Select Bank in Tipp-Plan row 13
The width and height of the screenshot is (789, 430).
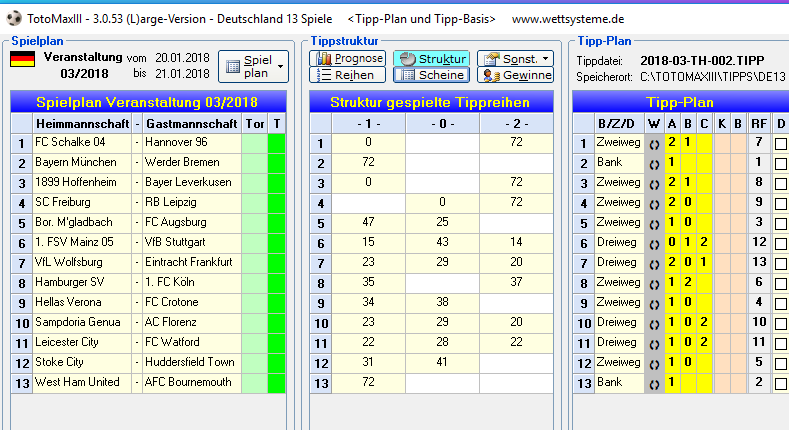point(619,383)
